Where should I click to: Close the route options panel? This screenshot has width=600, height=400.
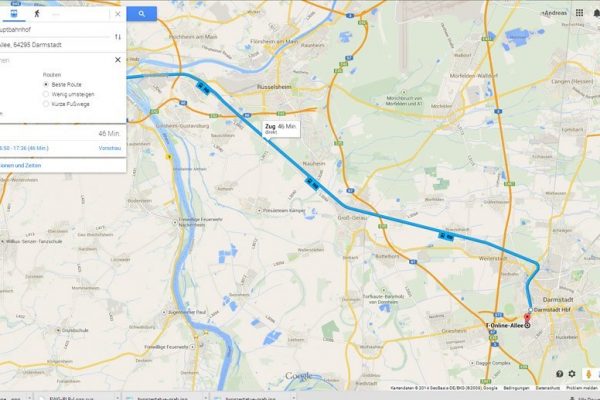pos(118,60)
